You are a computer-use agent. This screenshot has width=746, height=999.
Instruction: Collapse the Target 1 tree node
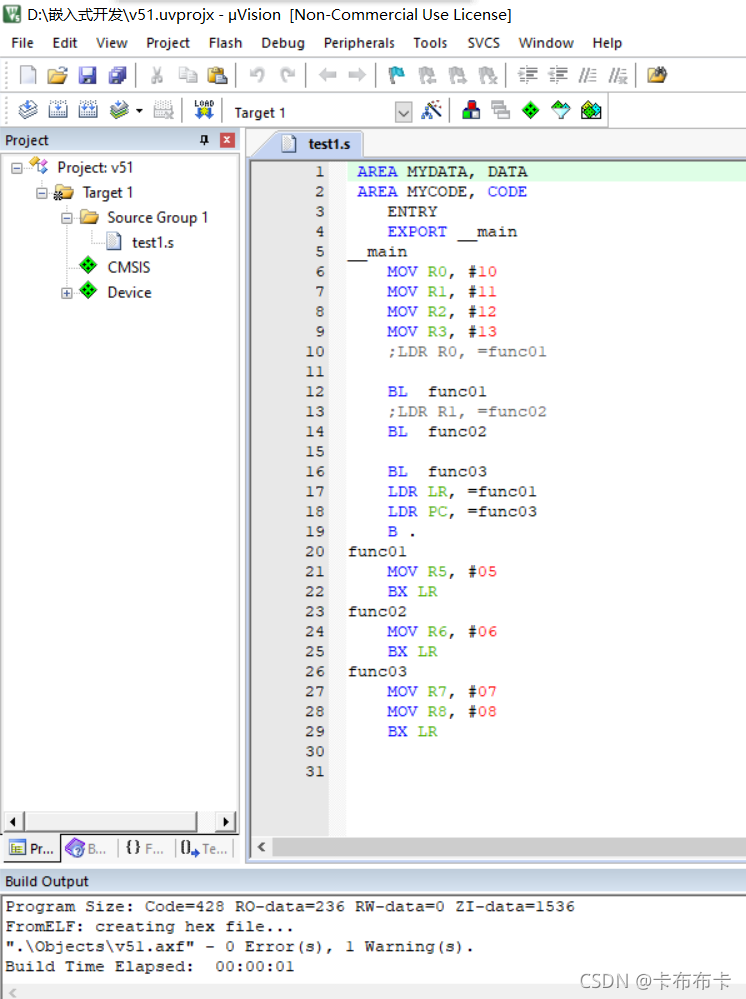coord(41,193)
